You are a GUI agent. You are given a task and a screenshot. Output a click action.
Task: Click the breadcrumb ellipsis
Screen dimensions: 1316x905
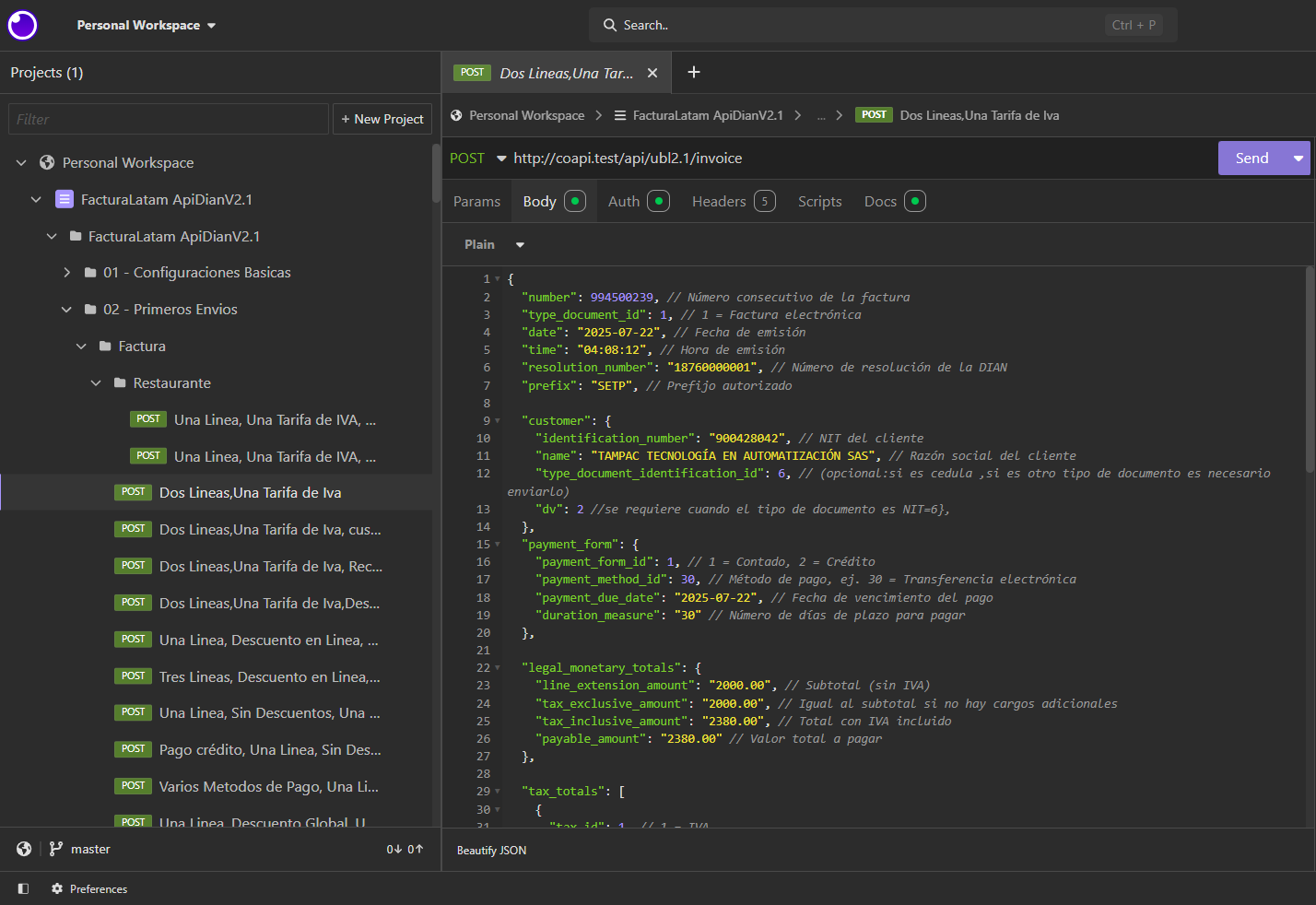(x=821, y=115)
